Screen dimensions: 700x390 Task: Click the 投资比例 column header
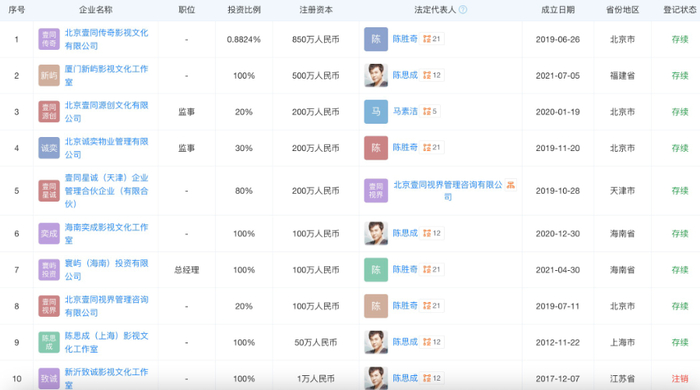(x=244, y=9)
